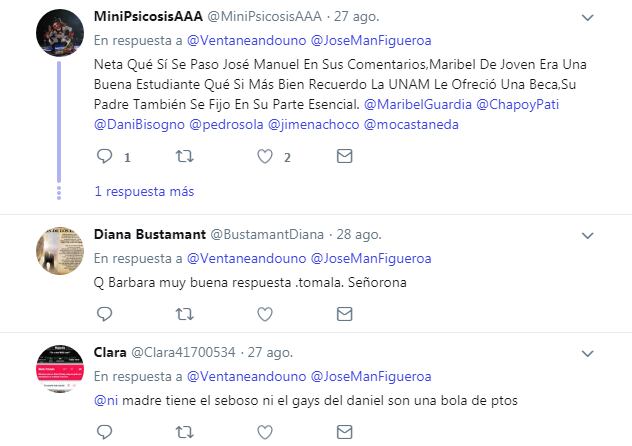The height and width of the screenshot is (446, 632).
Task: View Diana Bustamant's profile picture
Action: pos(60,251)
